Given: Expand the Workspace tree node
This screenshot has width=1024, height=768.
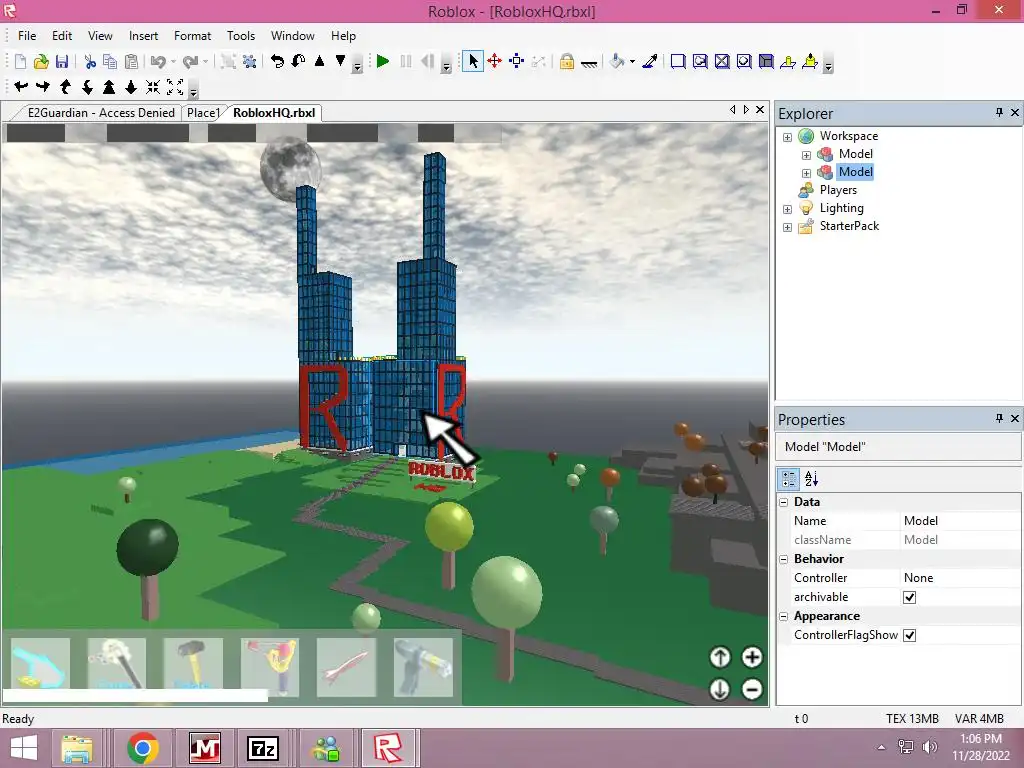Looking at the screenshot, I should click(788, 137).
